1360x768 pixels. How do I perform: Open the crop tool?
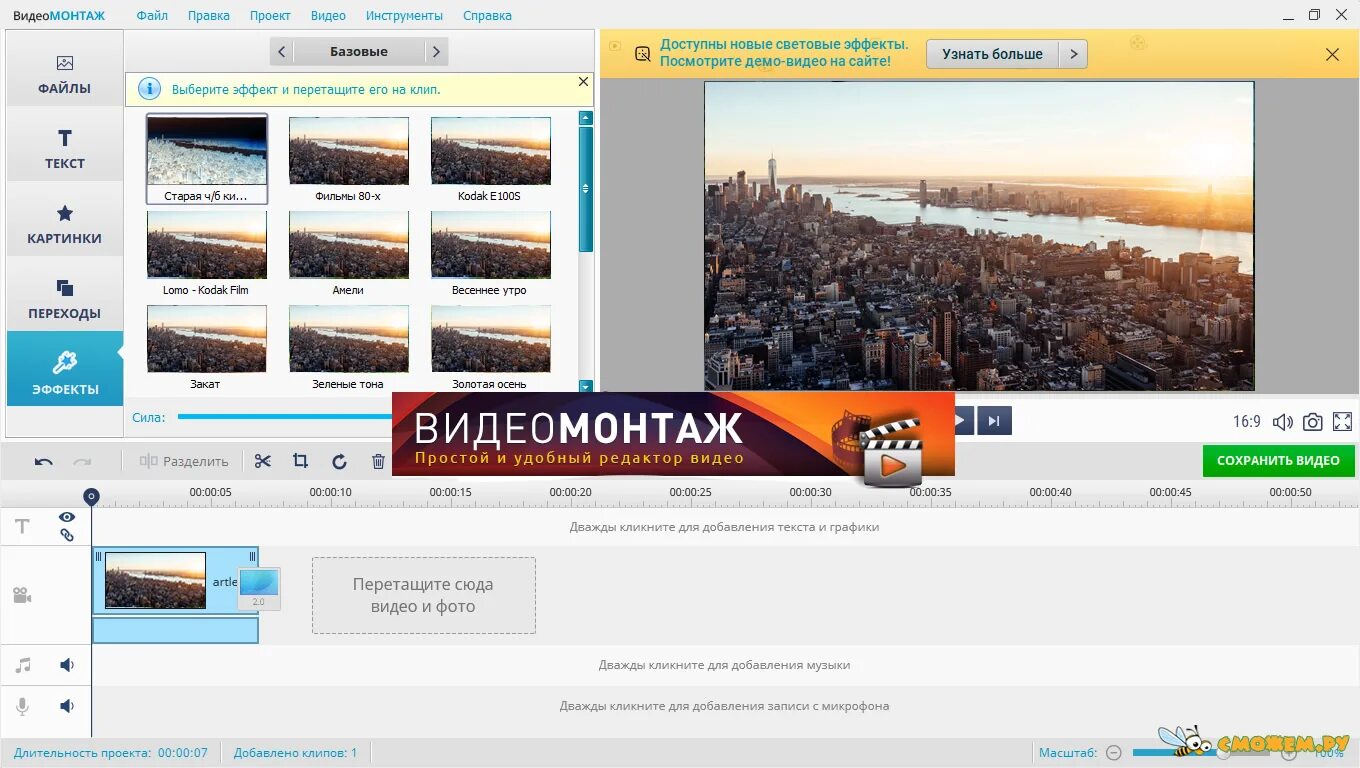pyautogui.click(x=300, y=461)
